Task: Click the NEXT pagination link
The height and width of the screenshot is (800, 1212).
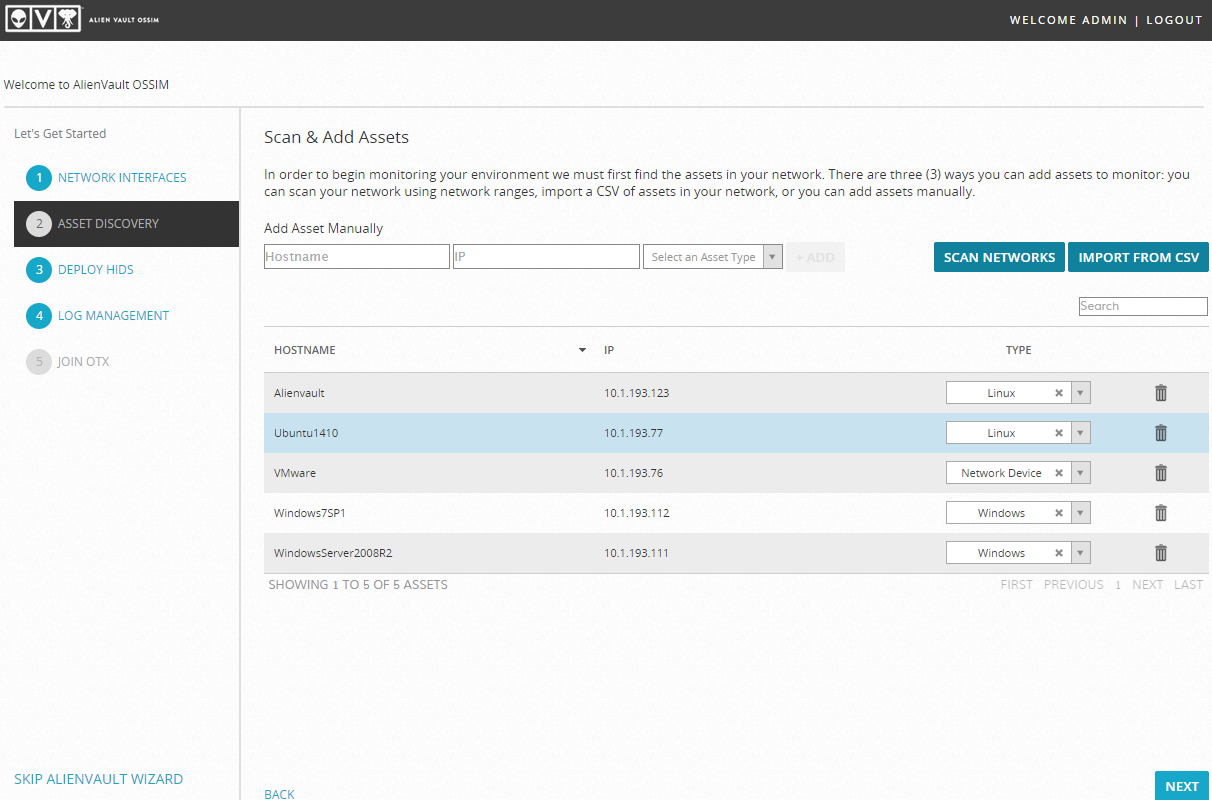Action: pyautogui.click(x=1147, y=585)
